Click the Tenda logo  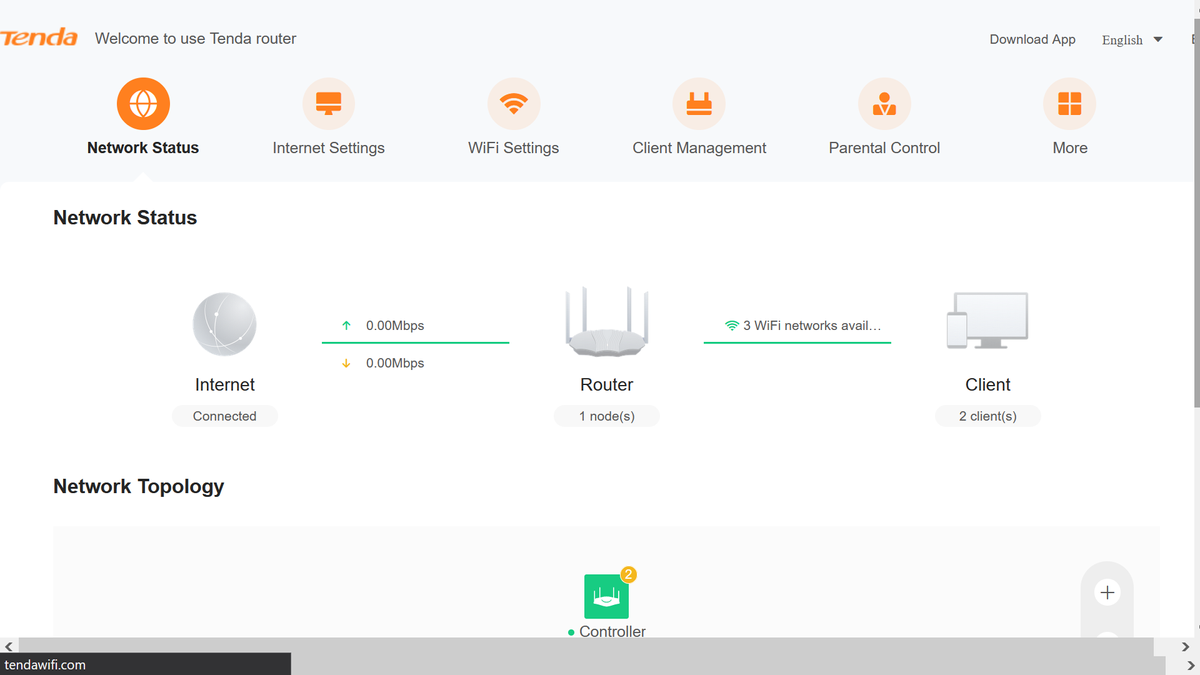(x=39, y=37)
